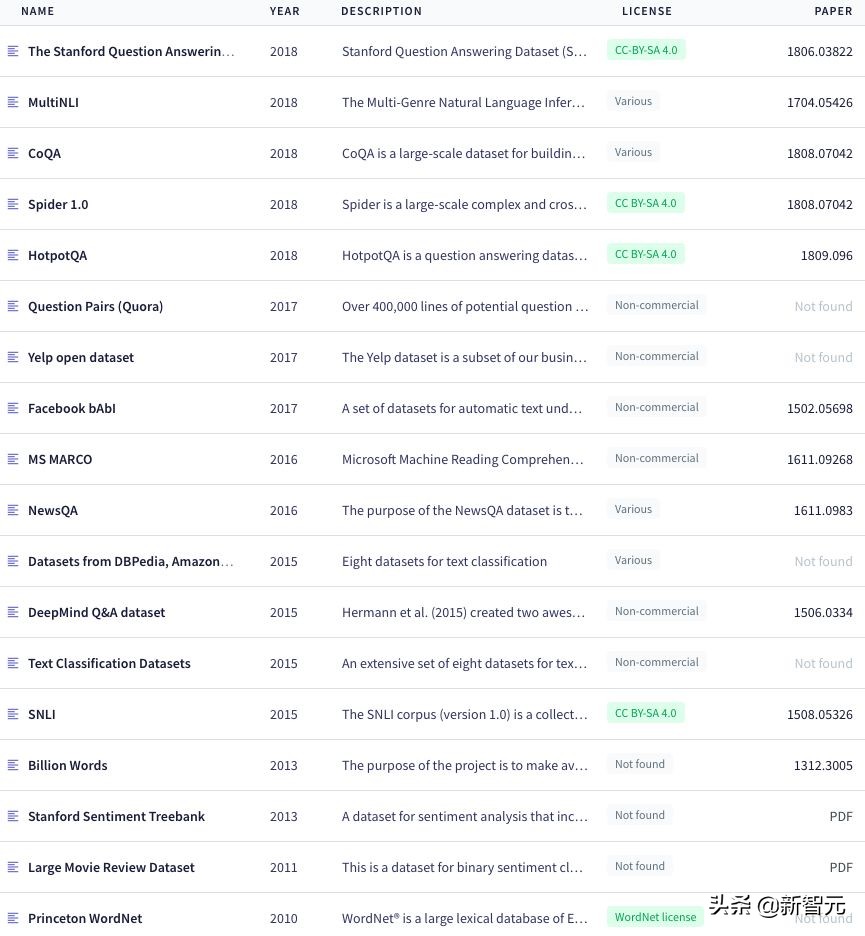Click the icon beside Facebook bAbI
The width and height of the screenshot is (865, 936).
click(13, 408)
